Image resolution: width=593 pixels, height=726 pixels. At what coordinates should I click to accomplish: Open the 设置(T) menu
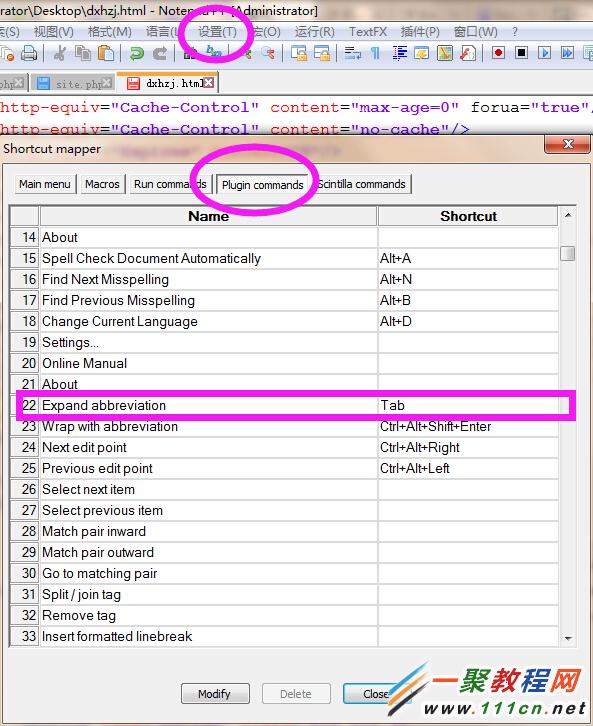pos(217,32)
